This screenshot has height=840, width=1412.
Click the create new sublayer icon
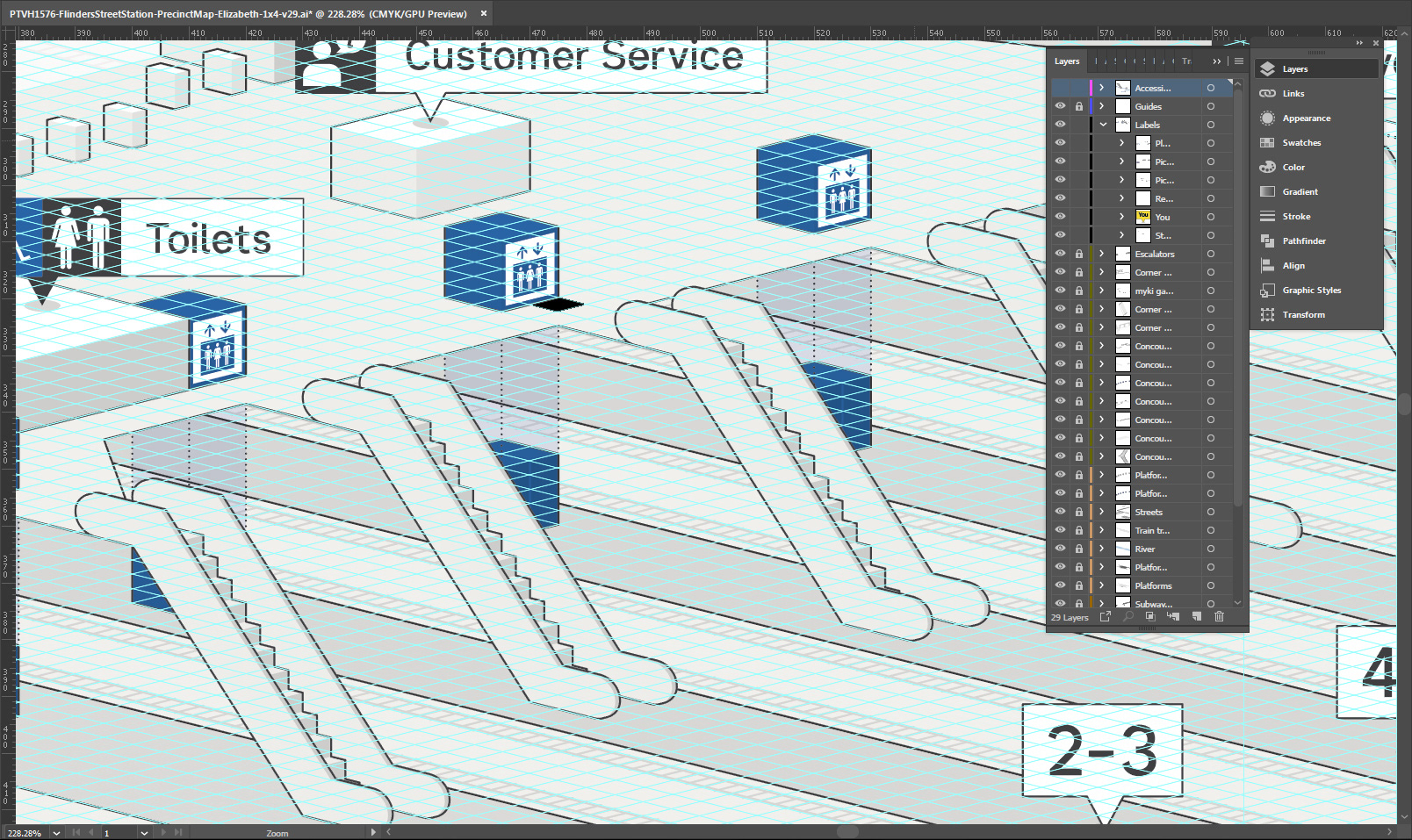coord(1173,617)
